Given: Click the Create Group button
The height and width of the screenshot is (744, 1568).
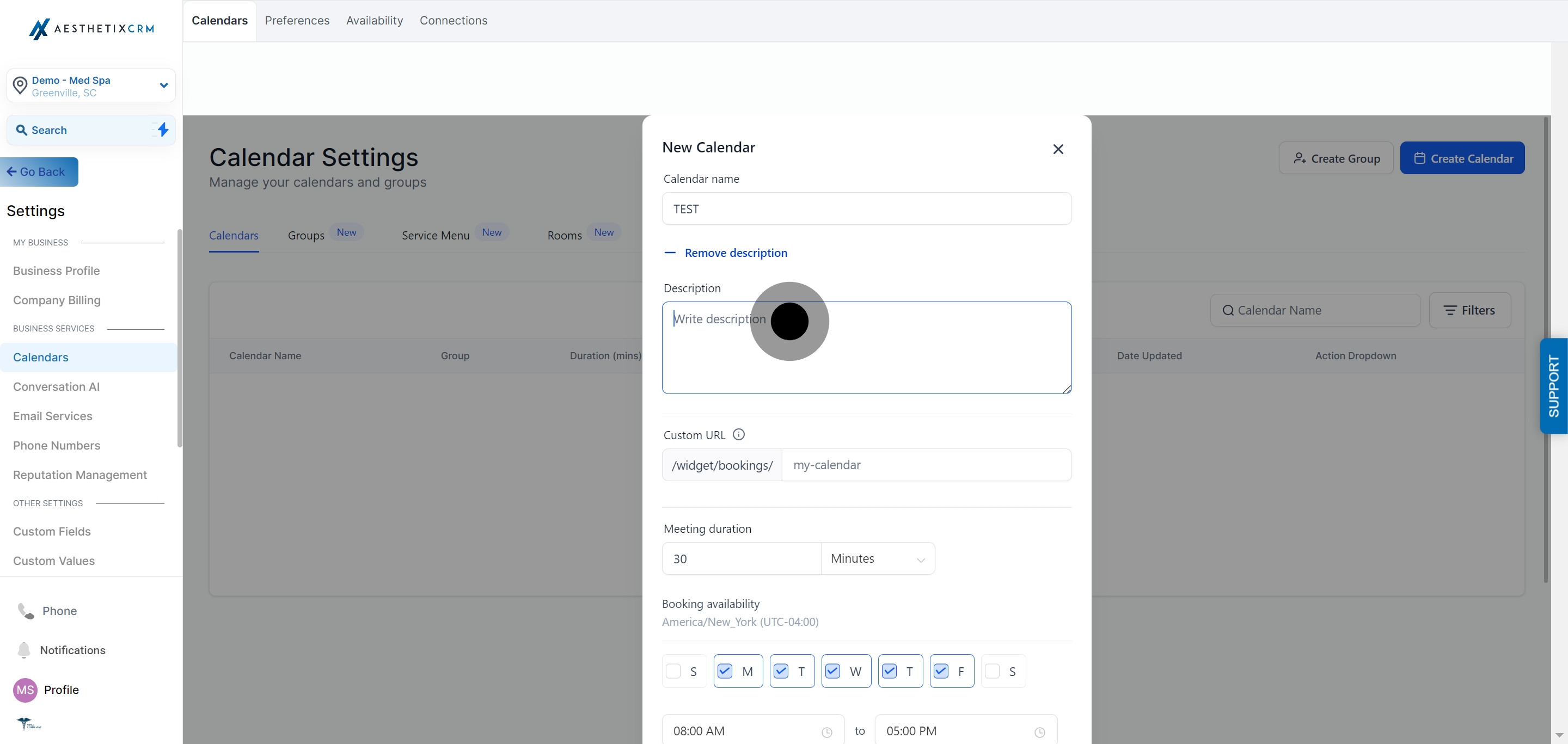Looking at the screenshot, I should [1336, 158].
